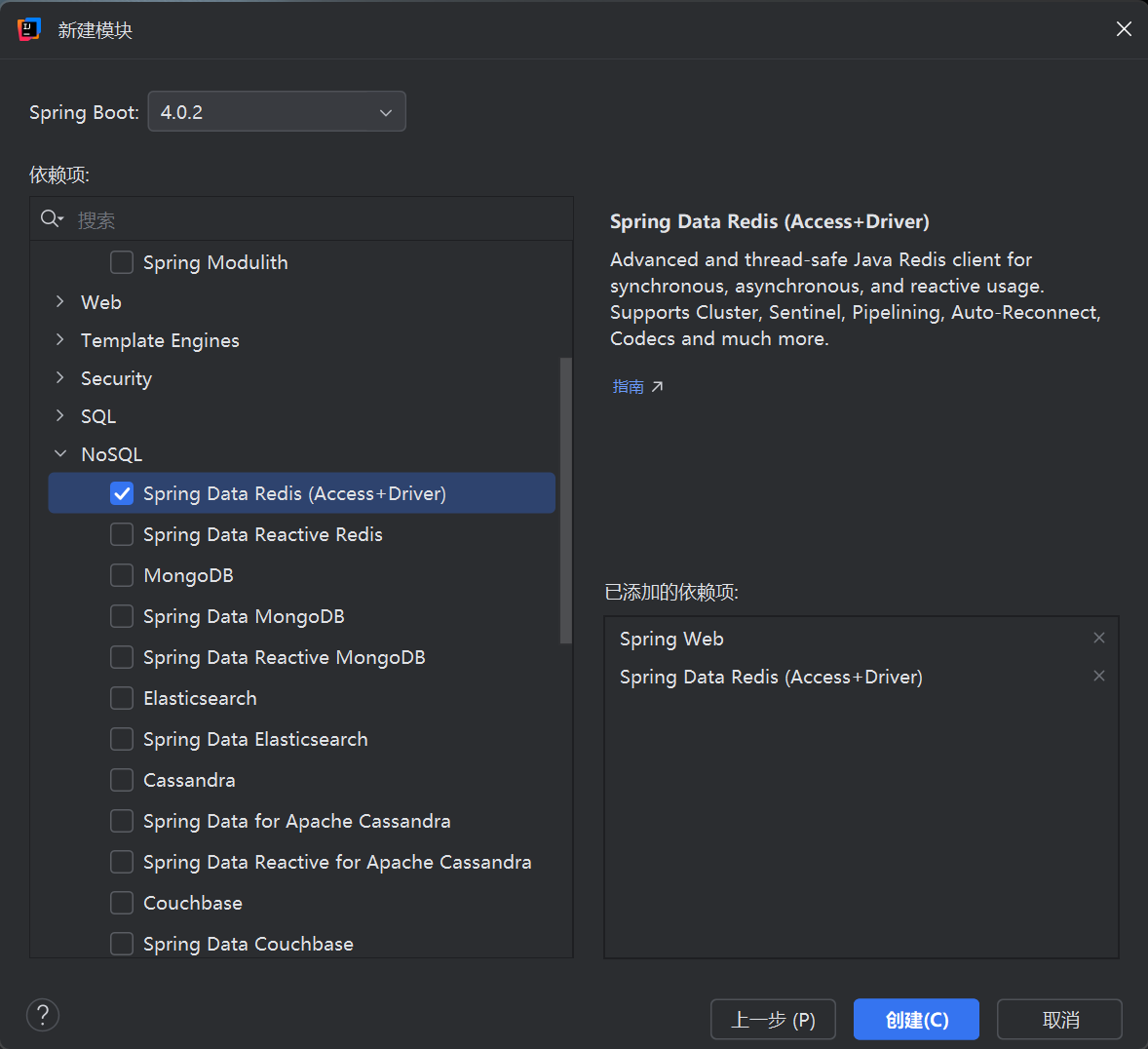Click the search magnifier icon
The image size is (1148, 1049).
pos(52,218)
